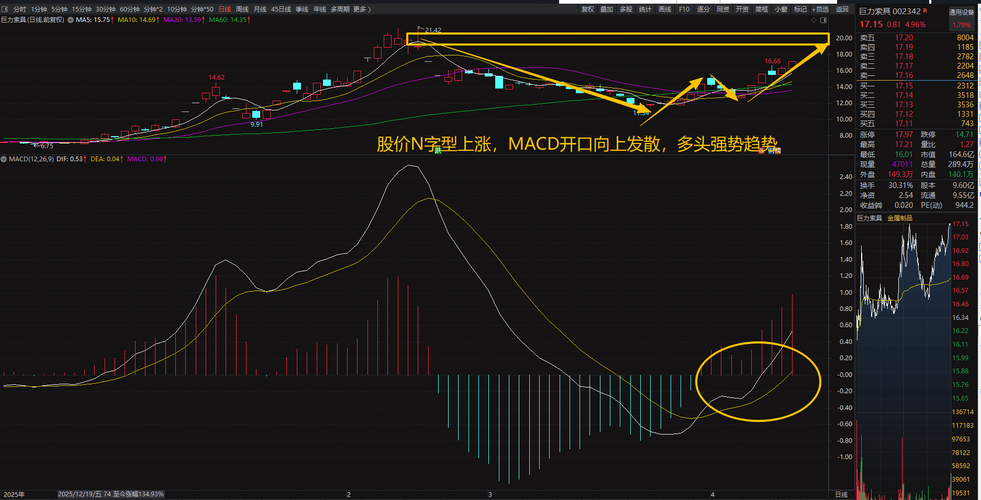The width and height of the screenshot is (981, 500).
Task: Open F10 company info
Action: (x=684, y=9)
